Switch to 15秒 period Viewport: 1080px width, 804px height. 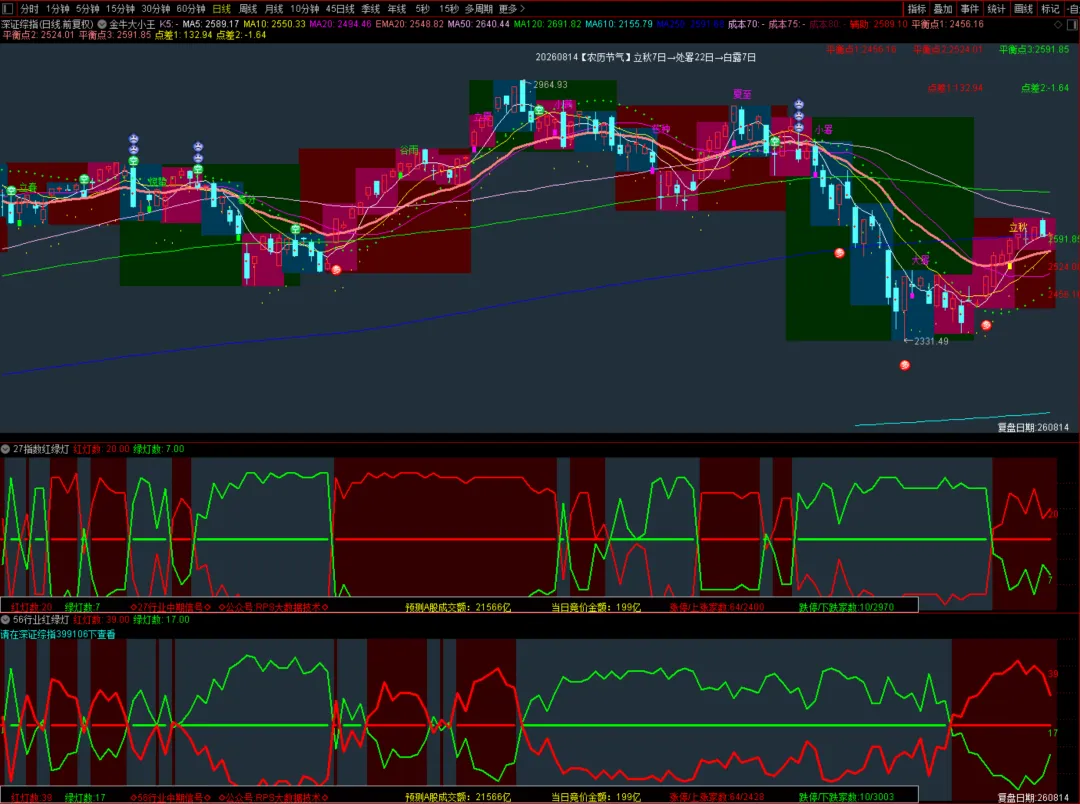448,9
